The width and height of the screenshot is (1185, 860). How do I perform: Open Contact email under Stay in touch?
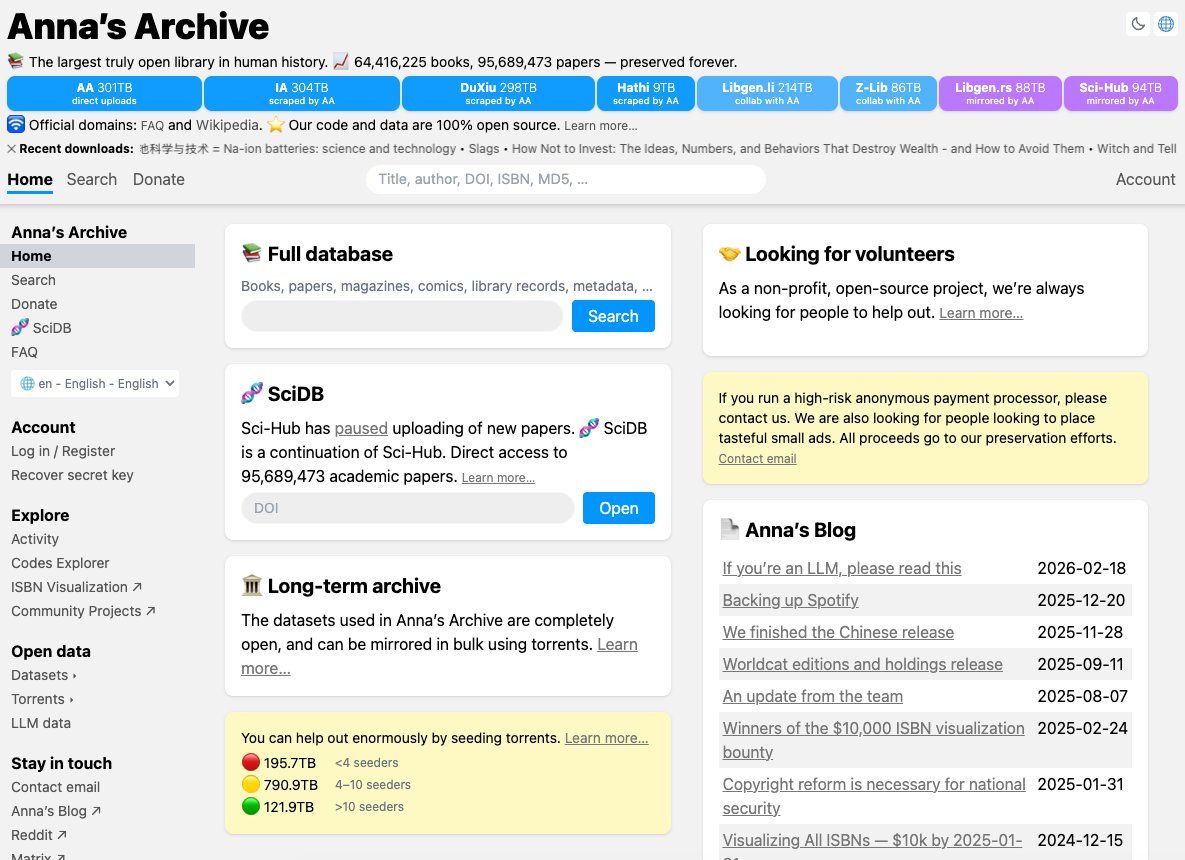click(x=55, y=787)
